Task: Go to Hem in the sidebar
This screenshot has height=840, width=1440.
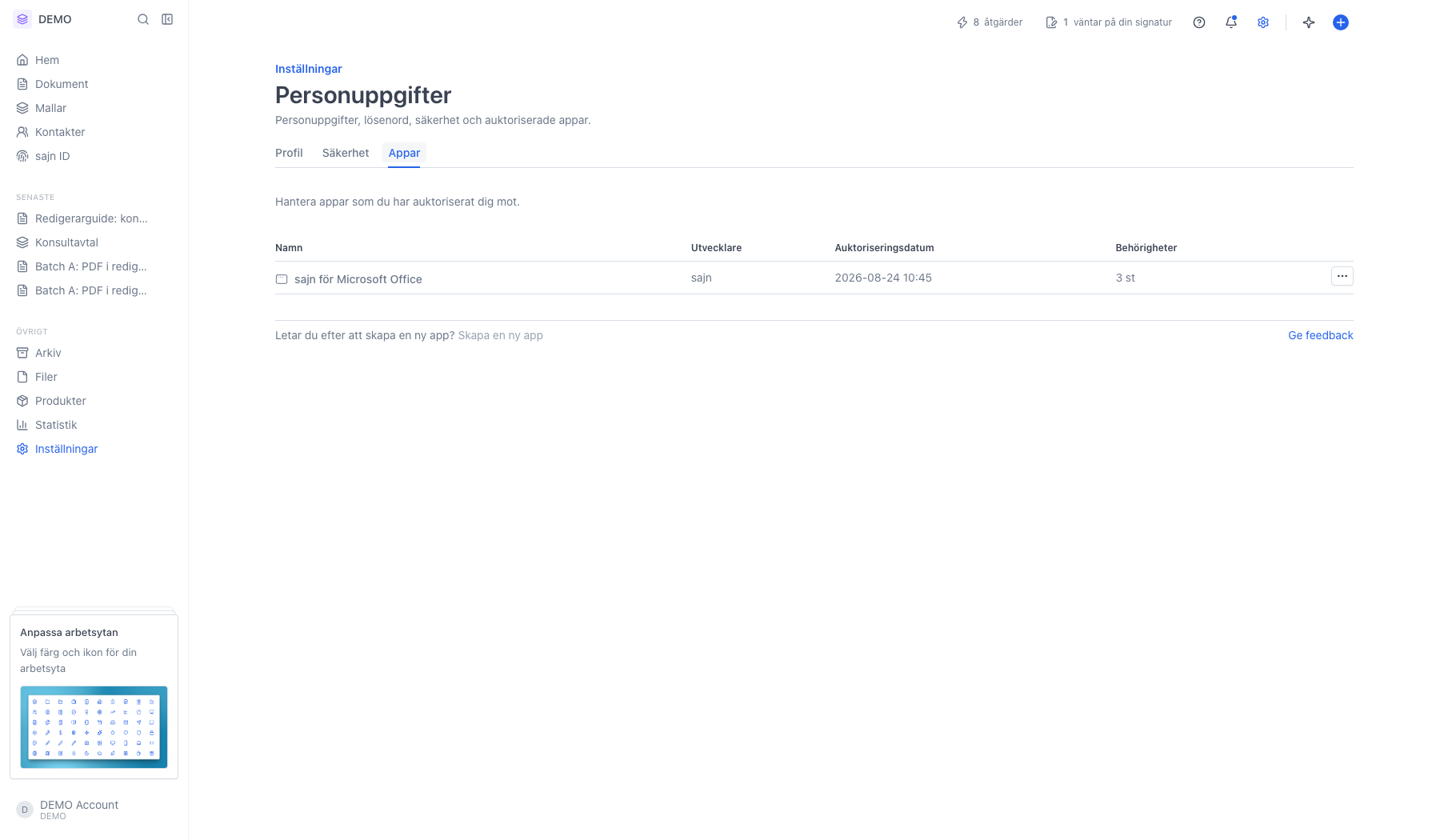Action: coord(94,60)
